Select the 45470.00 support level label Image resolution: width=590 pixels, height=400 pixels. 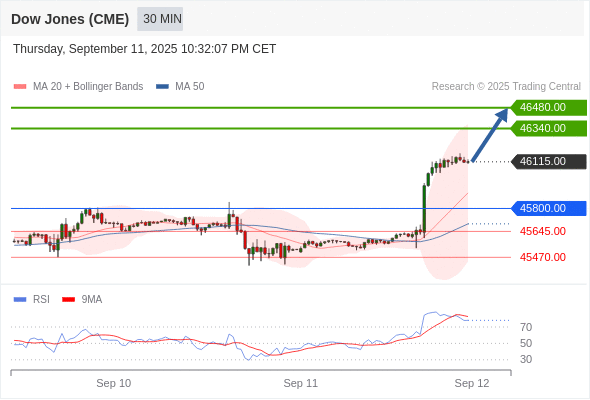point(543,257)
